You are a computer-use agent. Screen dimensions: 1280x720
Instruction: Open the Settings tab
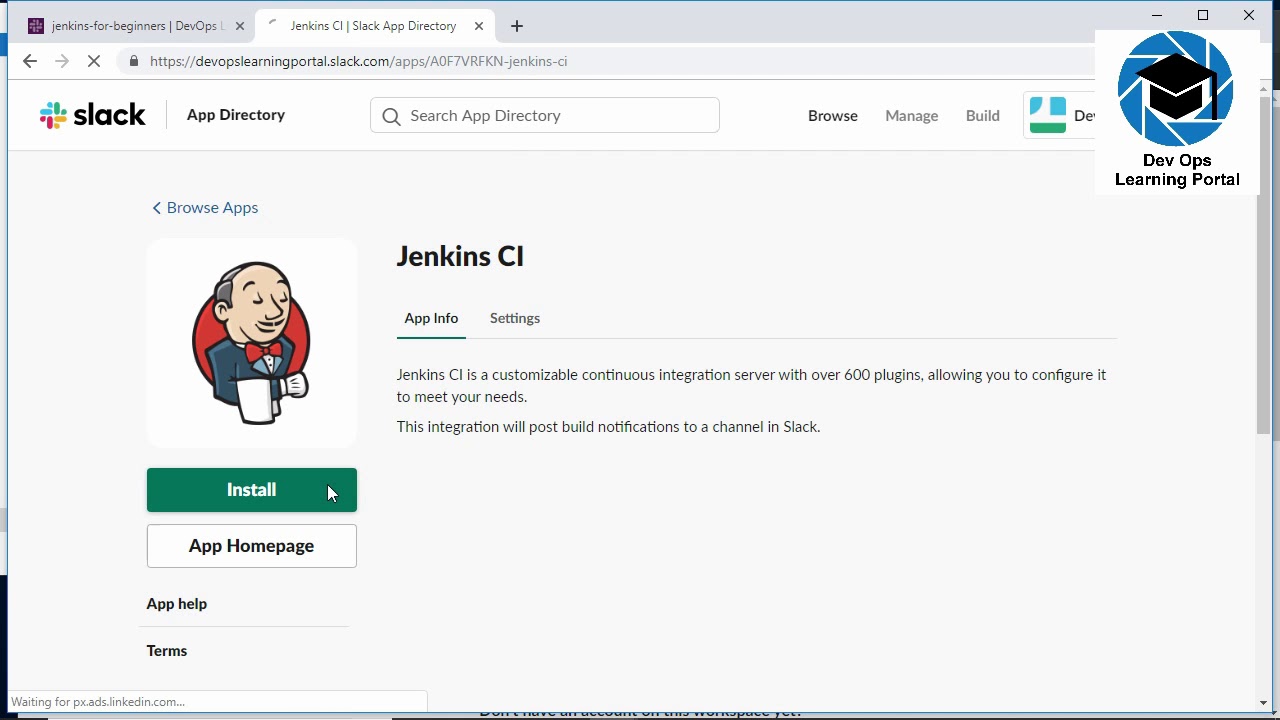click(515, 318)
